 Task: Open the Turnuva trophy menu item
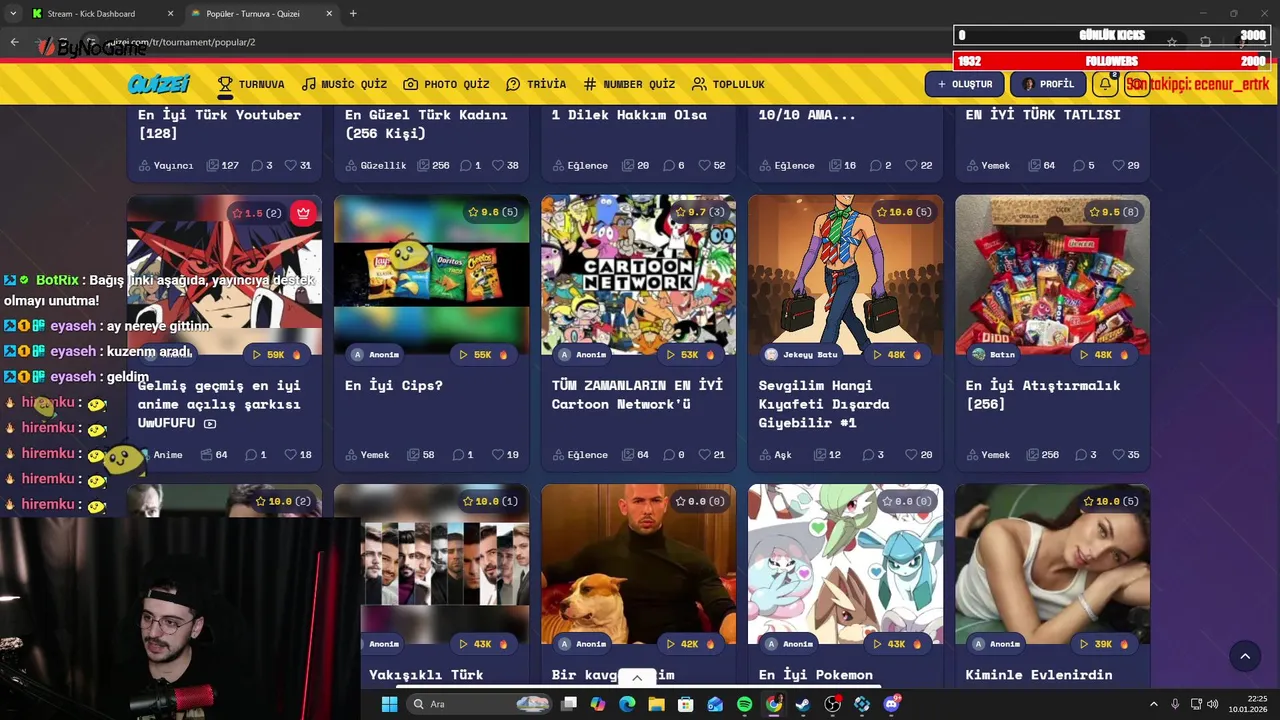click(251, 84)
